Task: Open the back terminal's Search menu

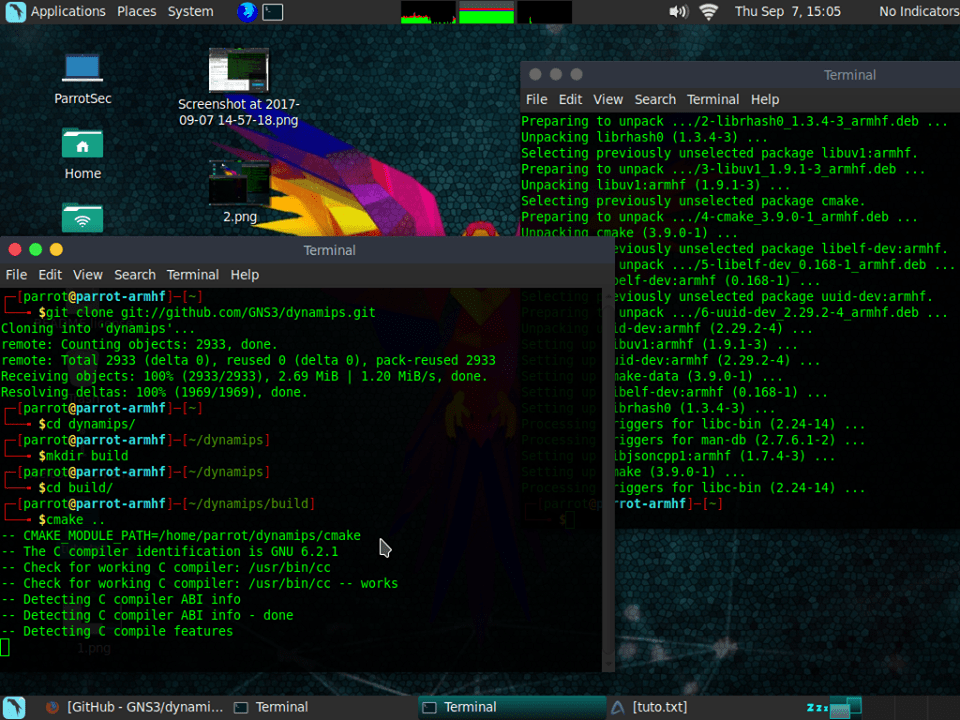Action: [x=655, y=99]
